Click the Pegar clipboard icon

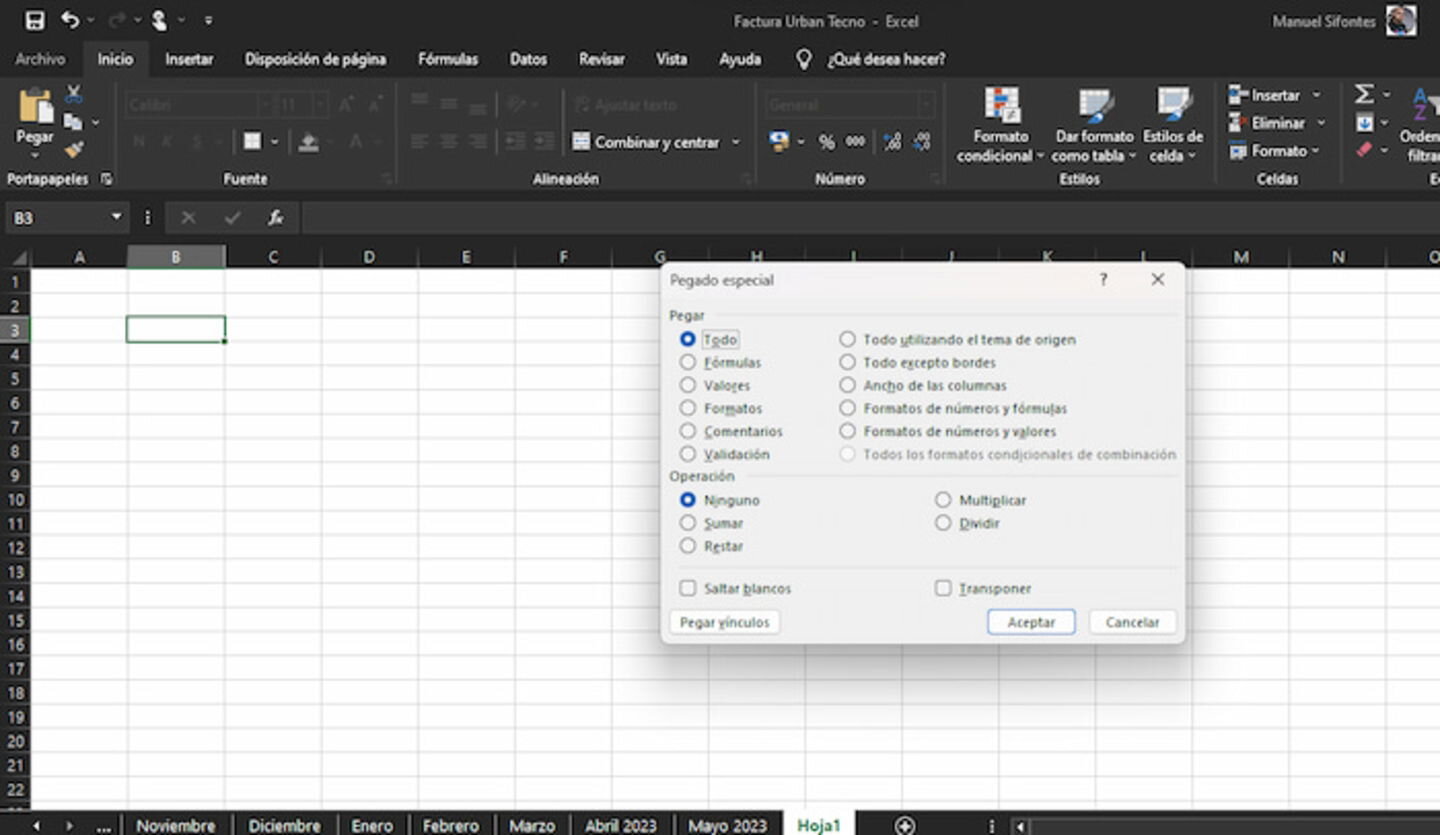pos(35,105)
